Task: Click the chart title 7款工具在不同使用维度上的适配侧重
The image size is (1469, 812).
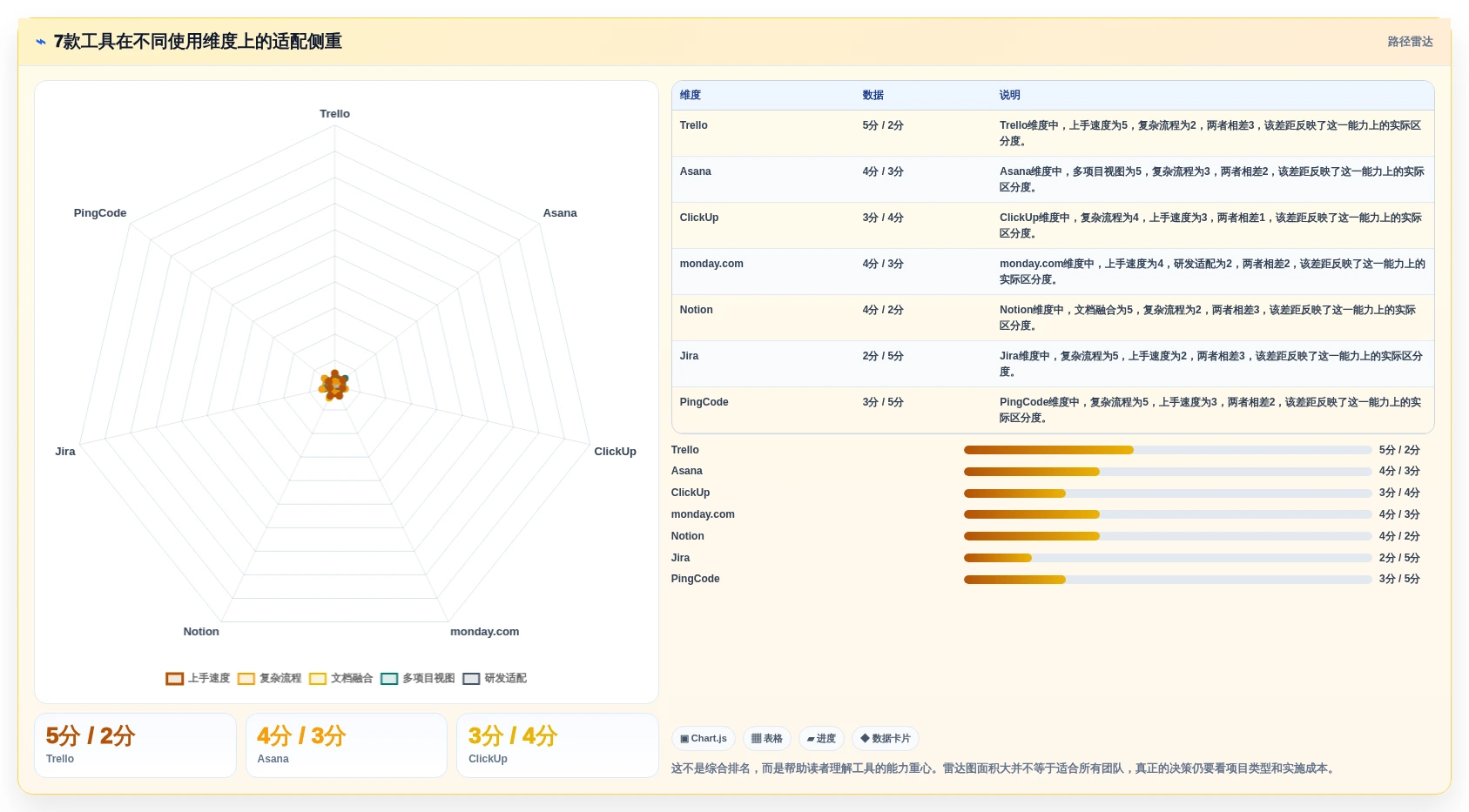Action: 198,42
